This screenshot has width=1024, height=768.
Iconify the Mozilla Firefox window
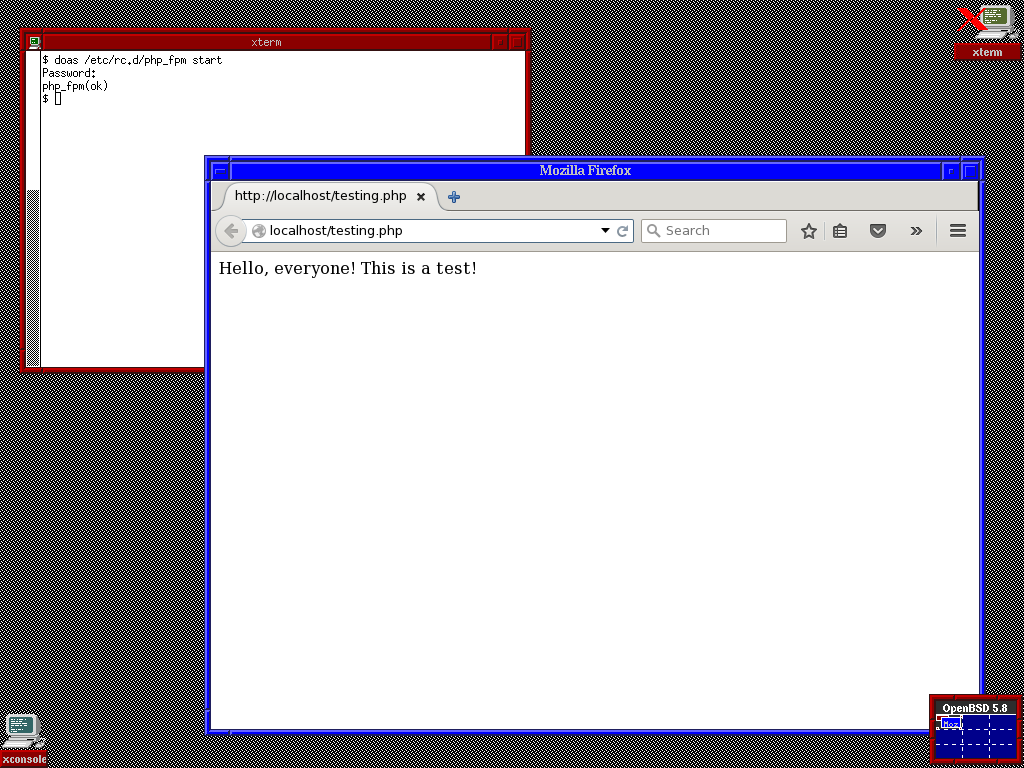[951, 171]
